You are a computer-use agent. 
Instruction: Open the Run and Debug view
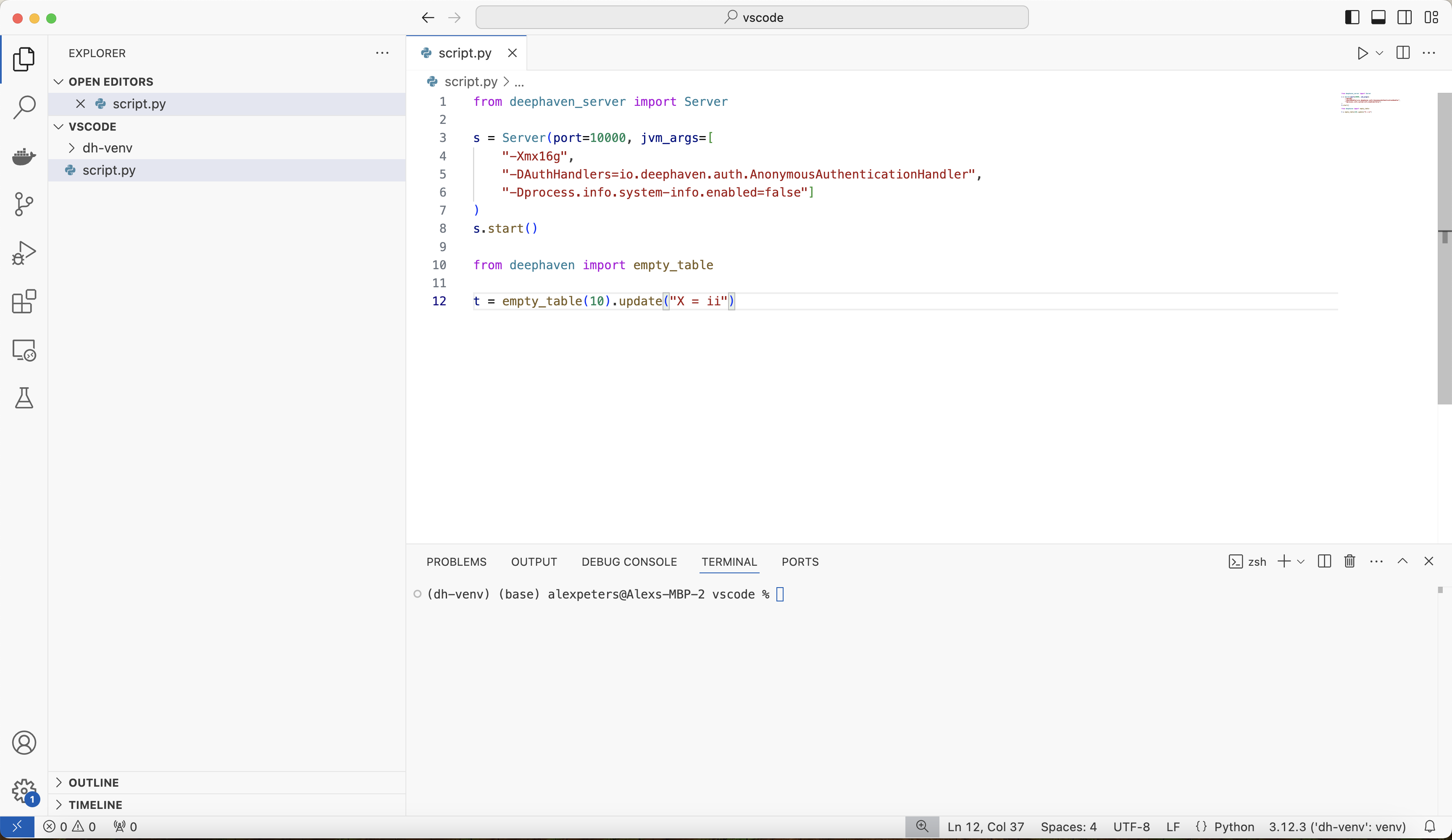[24, 253]
